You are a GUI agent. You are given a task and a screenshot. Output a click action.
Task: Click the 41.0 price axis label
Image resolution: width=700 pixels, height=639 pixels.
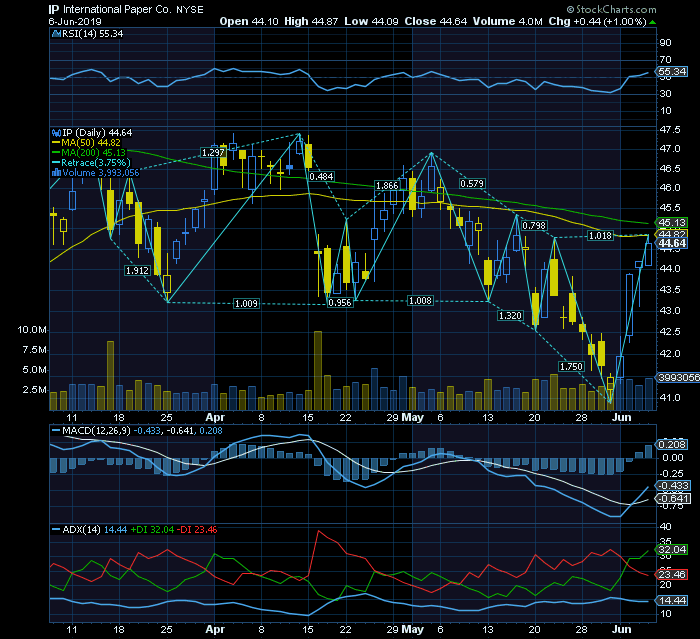pos(670,397)
